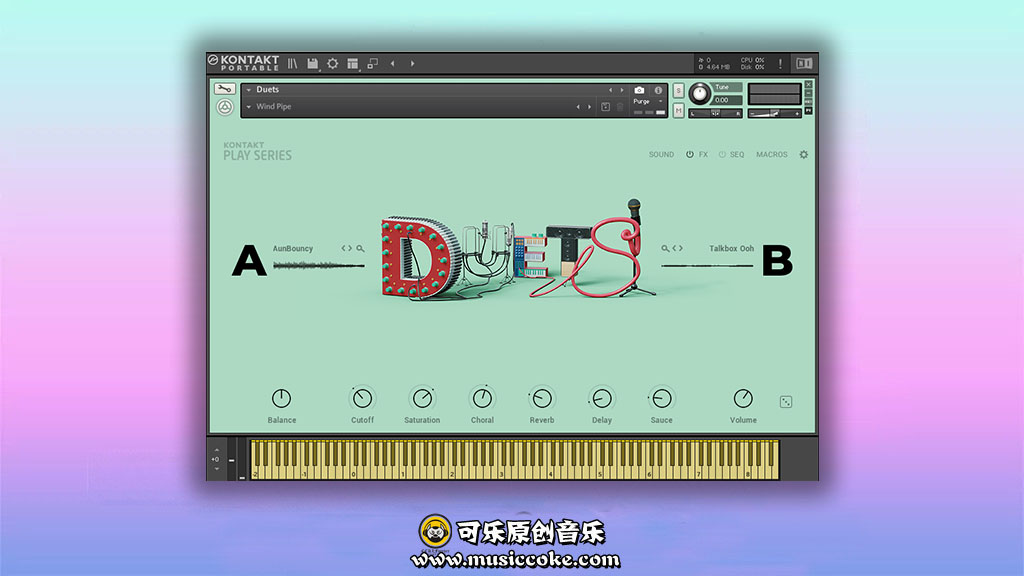Open Kontakt options gear icon
This screenshot has height=576, width=1024.
point(333,63)
